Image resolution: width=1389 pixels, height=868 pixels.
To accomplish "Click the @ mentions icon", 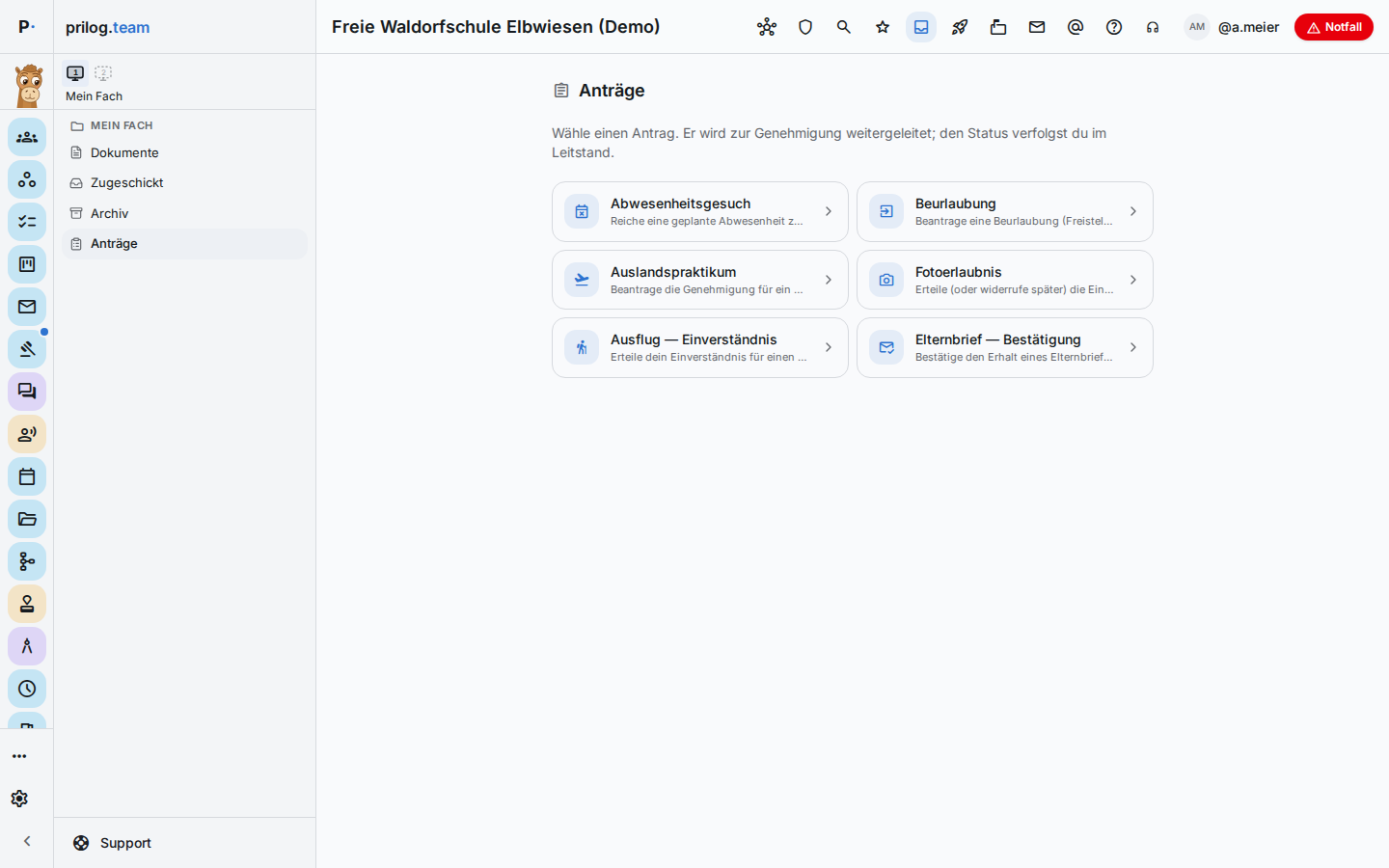I will click(1076, 27).
